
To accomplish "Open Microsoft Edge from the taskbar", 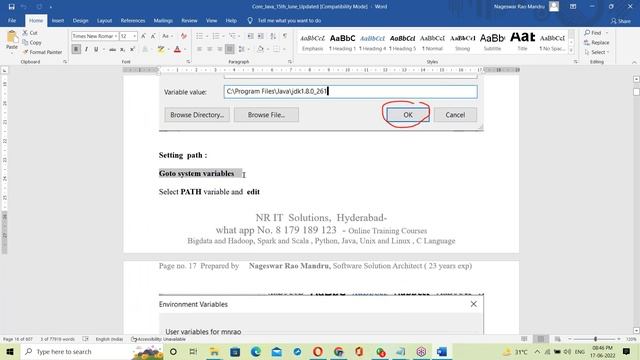I will click(x=256, y=351).
